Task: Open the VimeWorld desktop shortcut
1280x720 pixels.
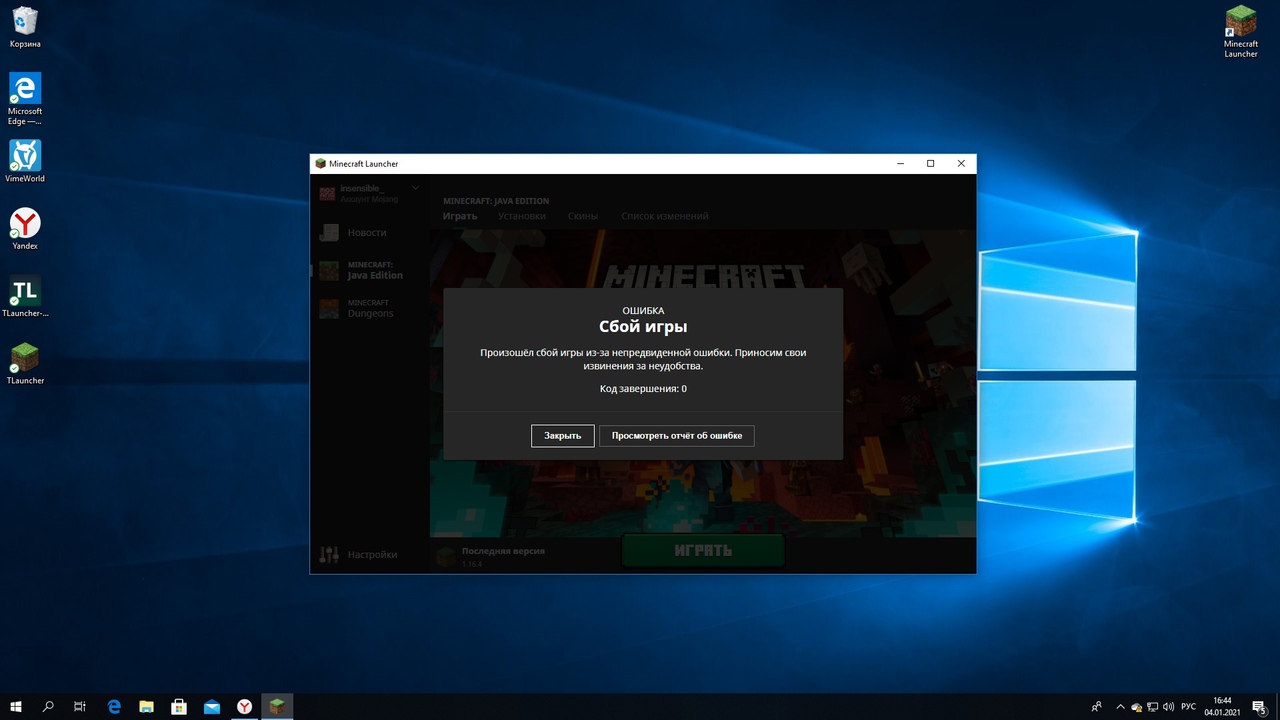Action: (x=25, y=161)
